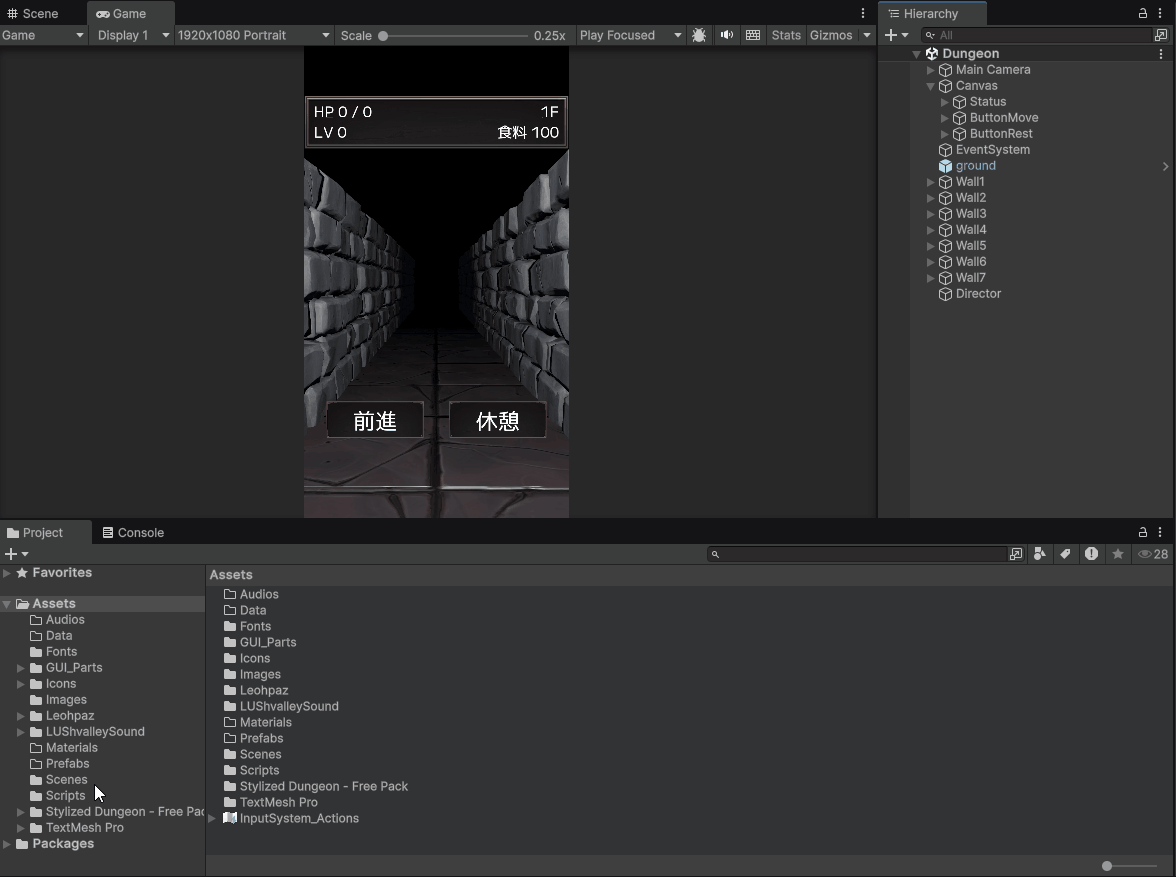1176x877 pixels.
Task: Open the Display 1 dropdown
Action: click(132, 35)
